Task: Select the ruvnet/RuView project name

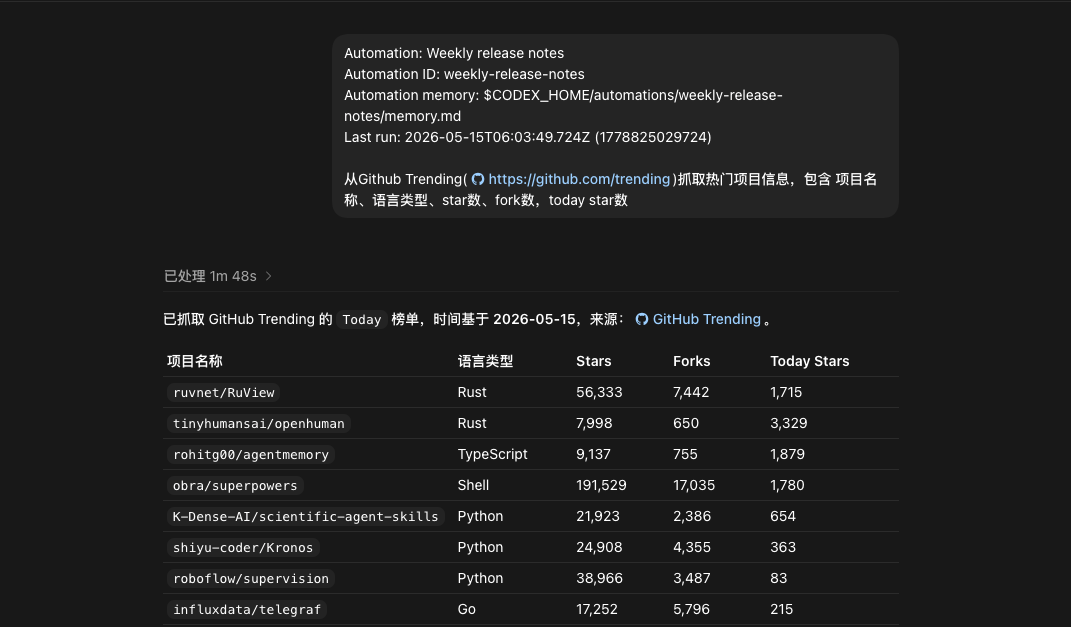Action: [x=223, y=393]
